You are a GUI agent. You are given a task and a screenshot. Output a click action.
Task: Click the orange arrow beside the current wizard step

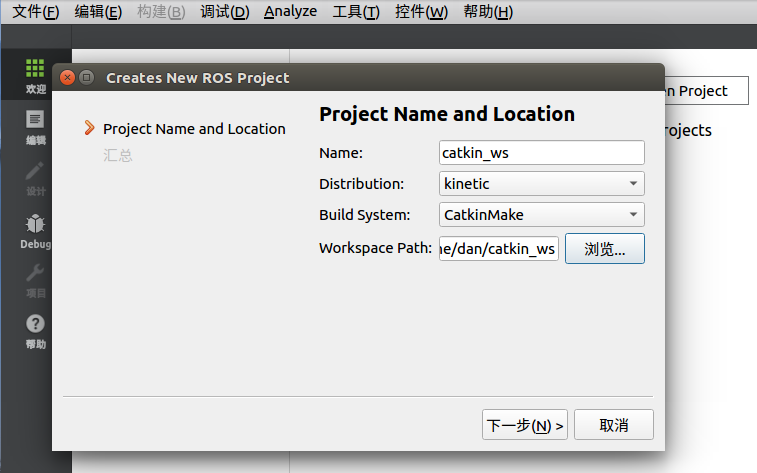coord(89,128)
